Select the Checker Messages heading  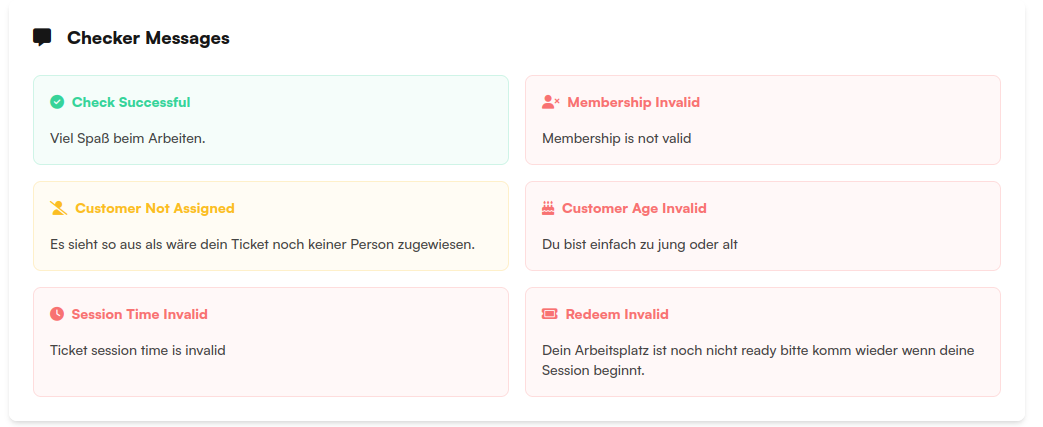(x=148, y=38)
